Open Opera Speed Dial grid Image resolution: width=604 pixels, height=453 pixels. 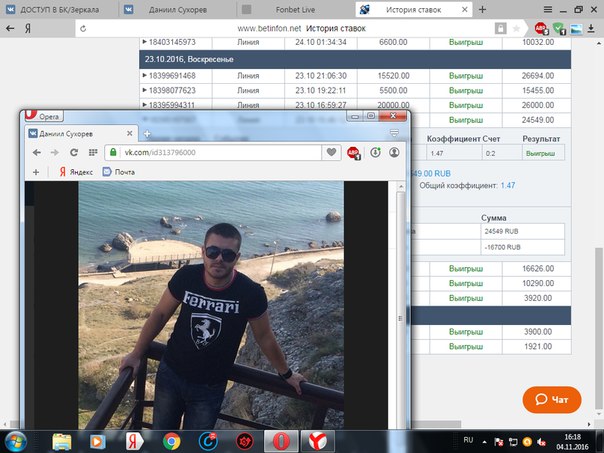pos(93,153)
